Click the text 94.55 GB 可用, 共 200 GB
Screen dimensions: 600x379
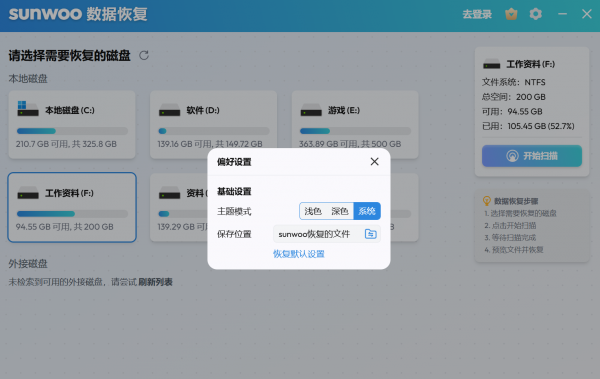(x=65, y=227)
